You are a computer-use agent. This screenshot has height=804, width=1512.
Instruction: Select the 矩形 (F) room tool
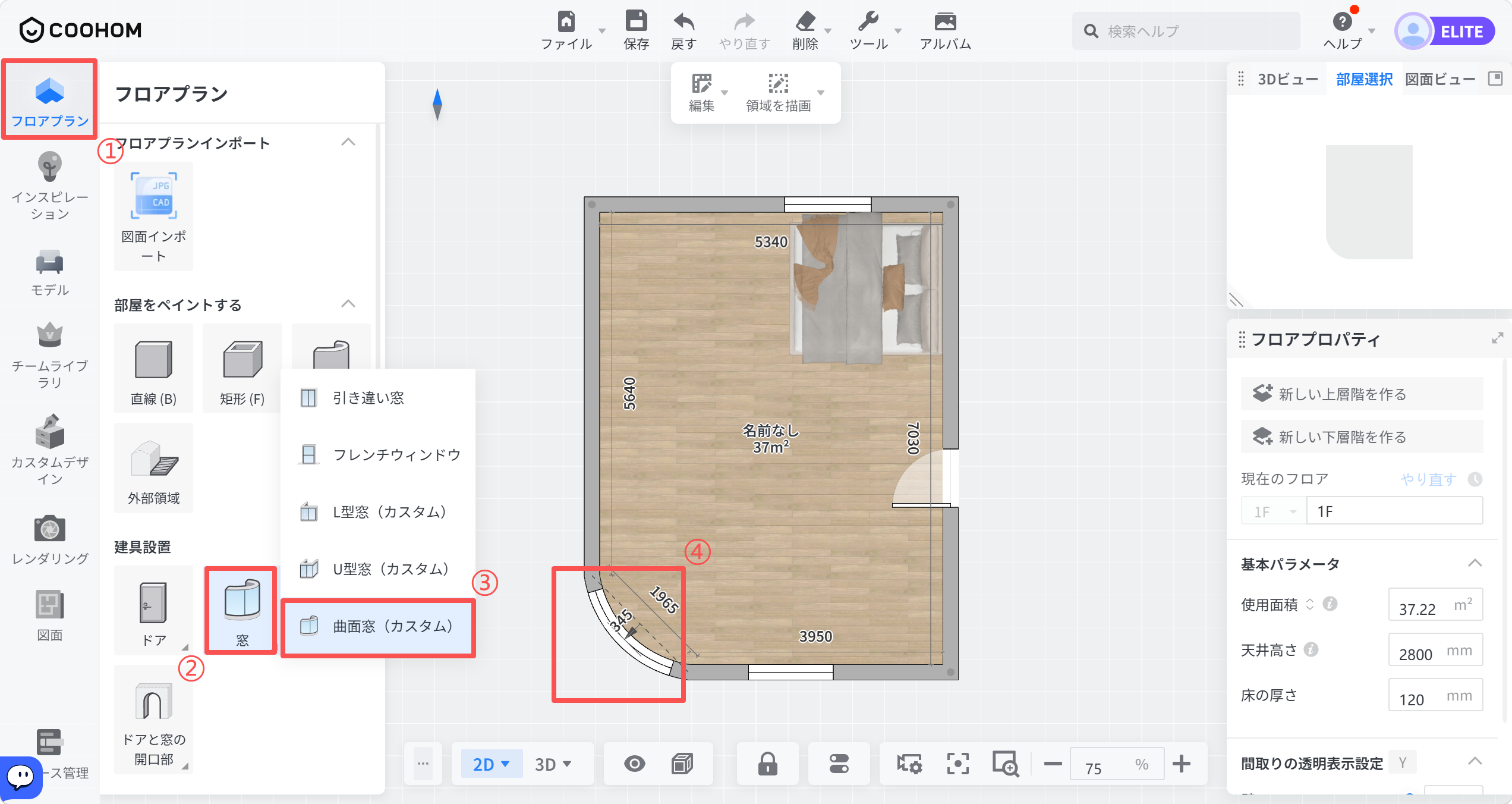(x=242, y=368)
